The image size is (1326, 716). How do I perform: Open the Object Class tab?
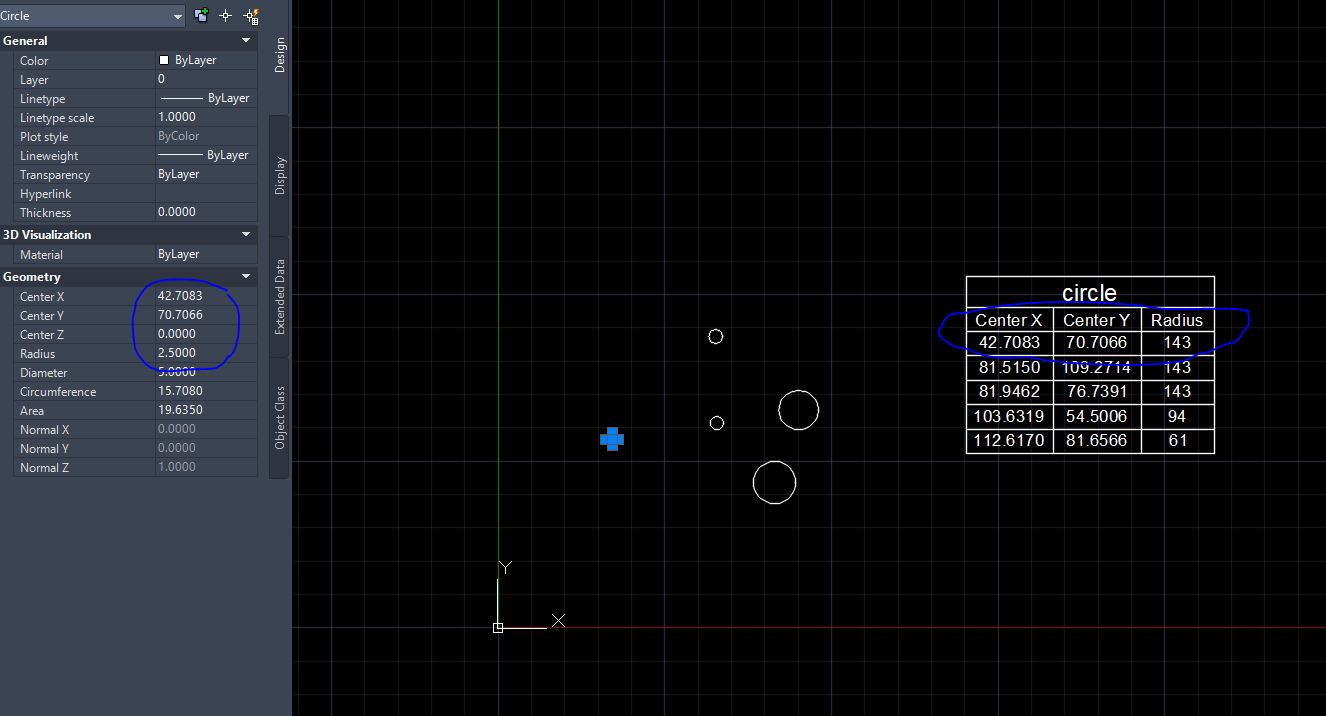click(x=280, y=417)
